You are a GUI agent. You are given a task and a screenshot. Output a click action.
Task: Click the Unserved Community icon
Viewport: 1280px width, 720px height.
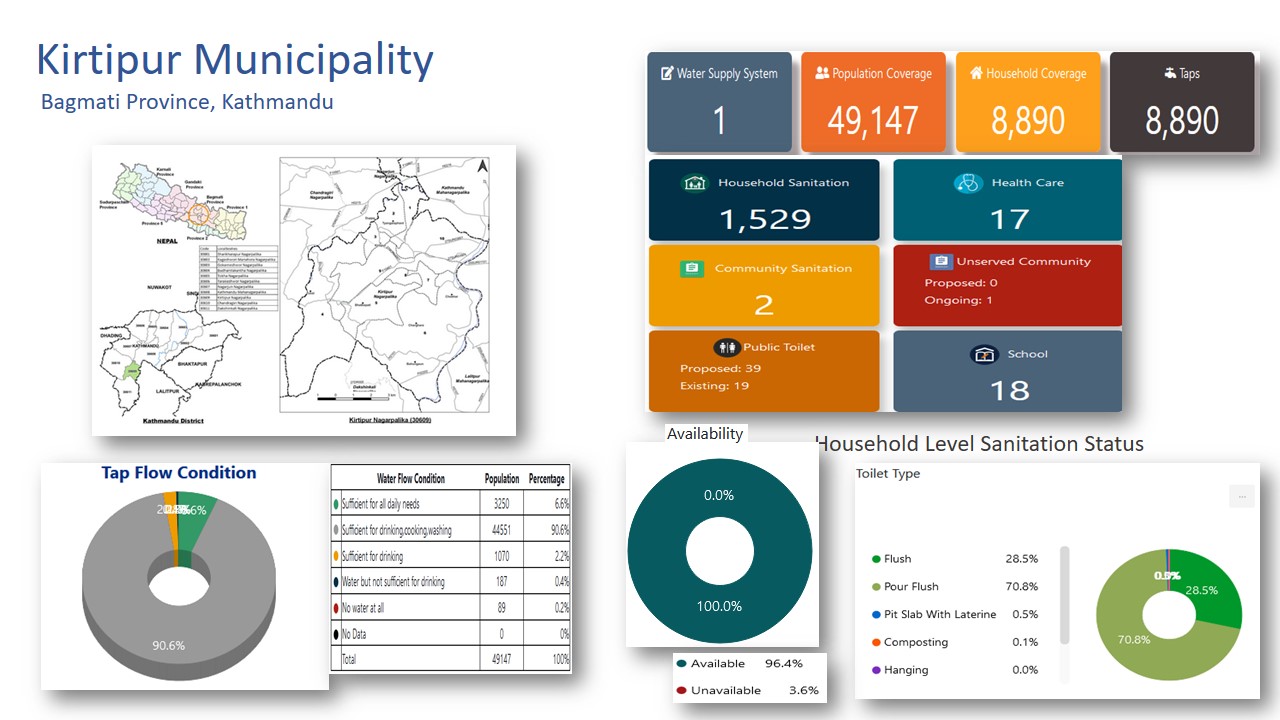point(940,262)
